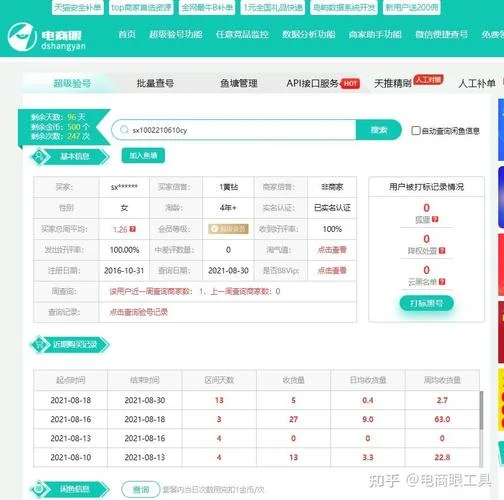Click the 起点时间 column header
504x500 pixels.
pyautogui.click(x=71, y=380)
